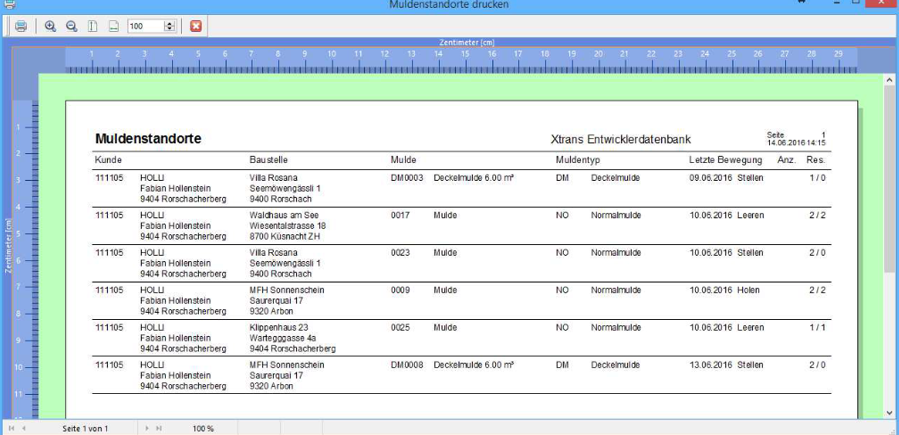This screenshot has width=899, height=435.
Task: Click the vertical centimeter ruler
Action: pos(22,250)
